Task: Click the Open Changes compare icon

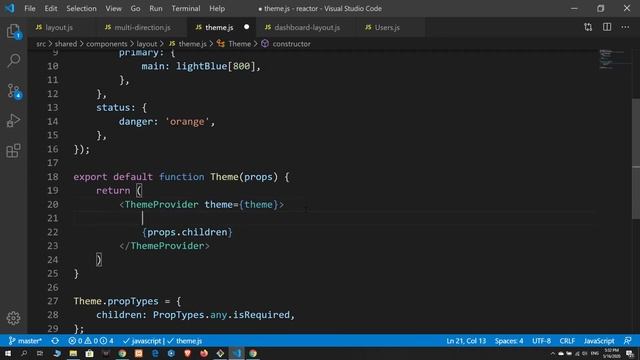Action: tap(588, 27)
